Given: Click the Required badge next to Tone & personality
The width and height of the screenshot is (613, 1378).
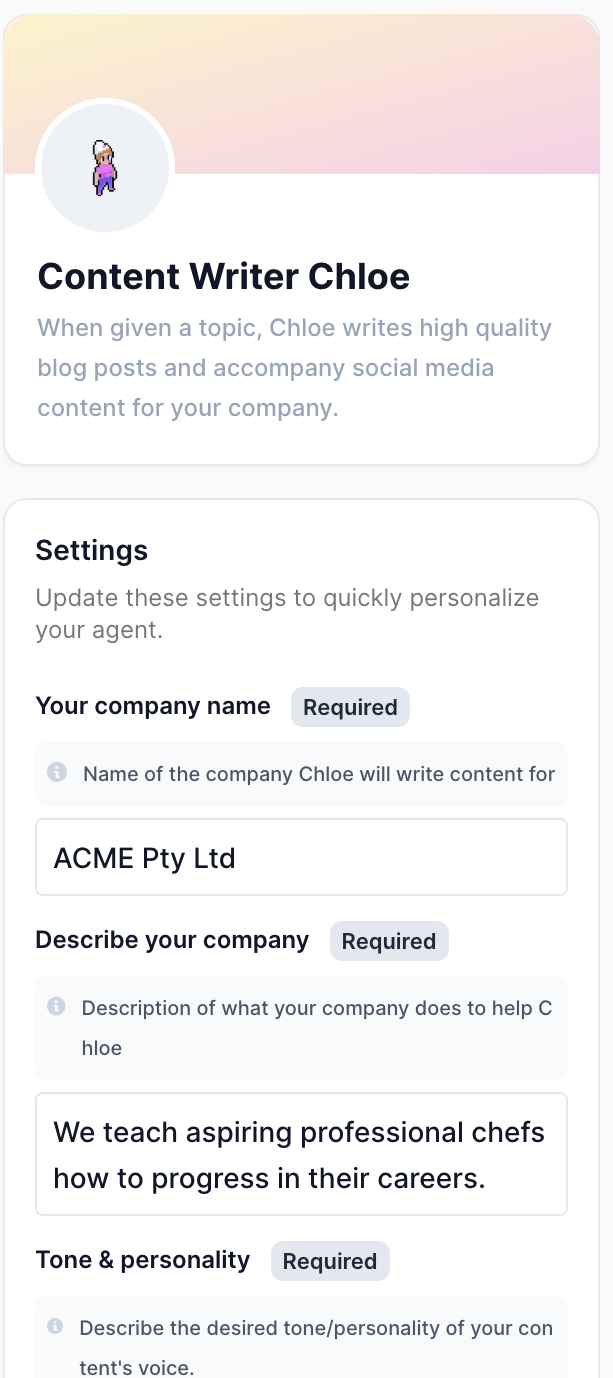Looking at the screenshot, I should [330, 1261].
